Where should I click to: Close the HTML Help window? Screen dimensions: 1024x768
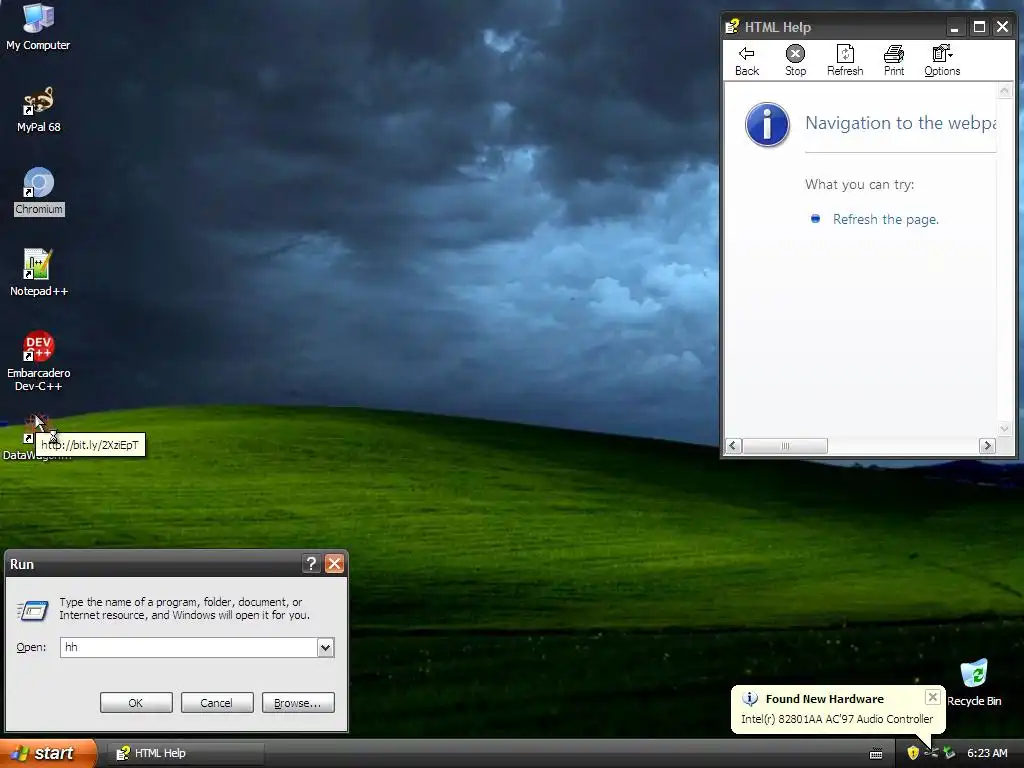pos(1002,27)
